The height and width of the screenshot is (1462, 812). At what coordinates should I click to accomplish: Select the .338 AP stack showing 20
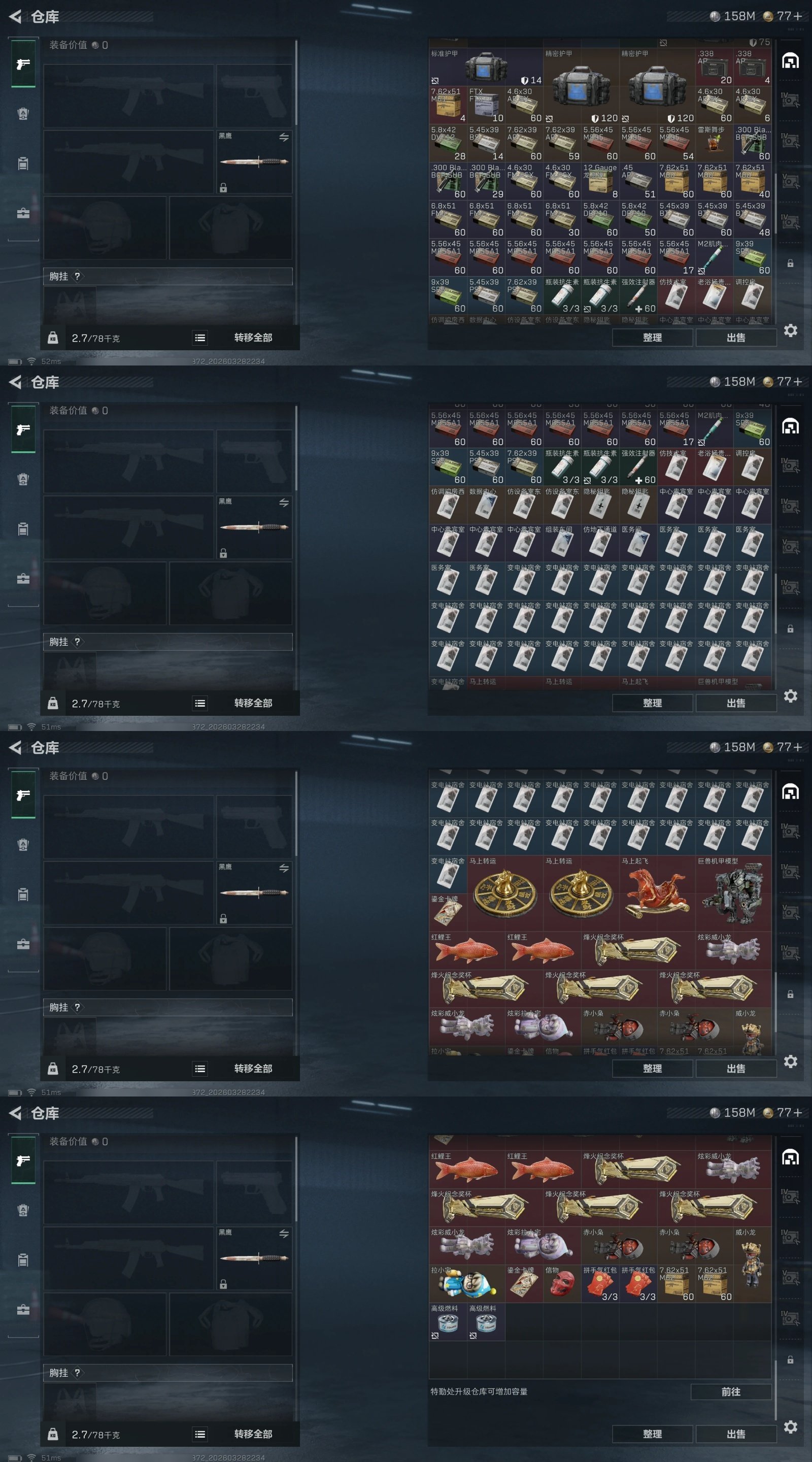coord(714,67)
